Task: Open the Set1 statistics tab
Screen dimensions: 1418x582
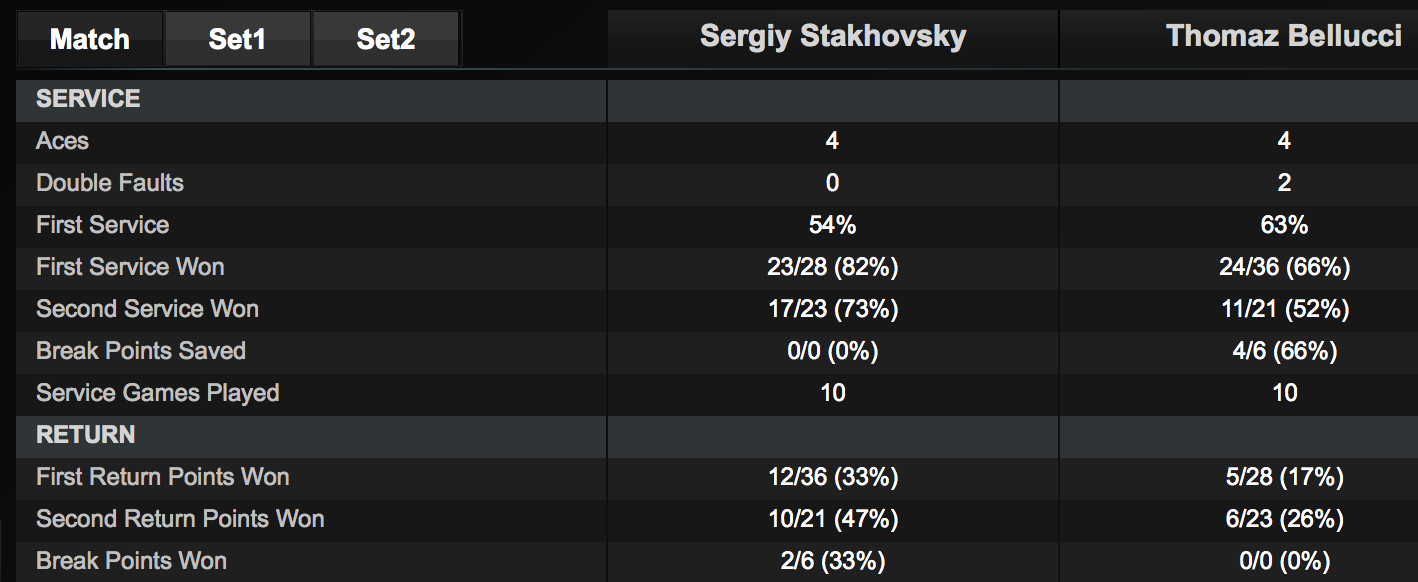Action: [x=237, y=39]
